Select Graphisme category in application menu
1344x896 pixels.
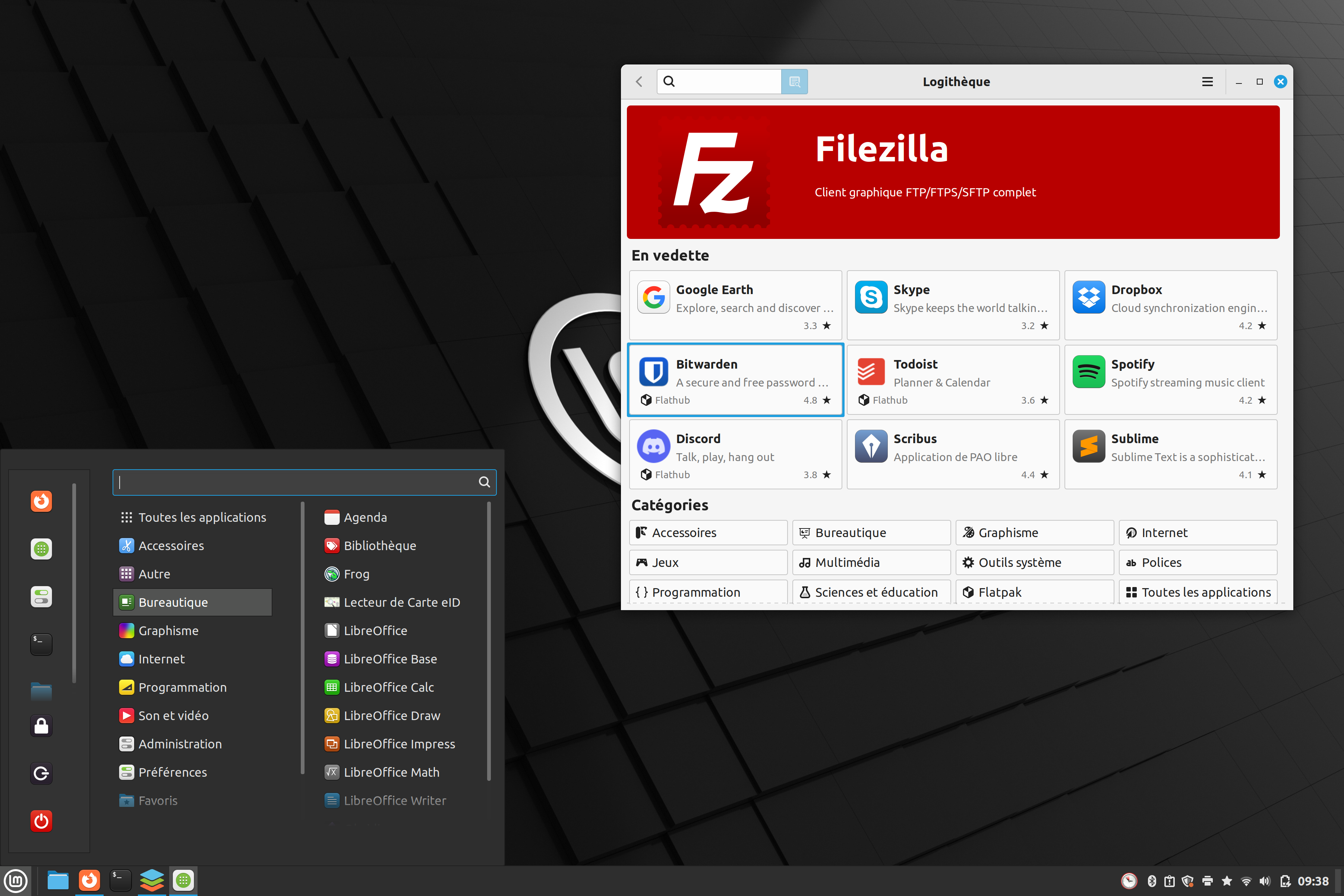click(168, 631)
